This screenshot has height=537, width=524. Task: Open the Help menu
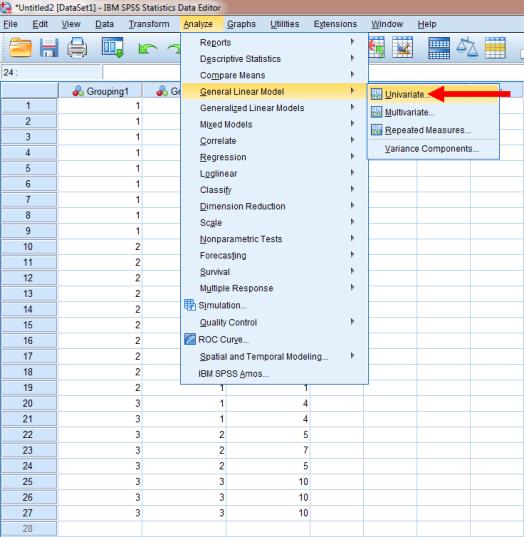pyautogui.click(x=427, y=24)
